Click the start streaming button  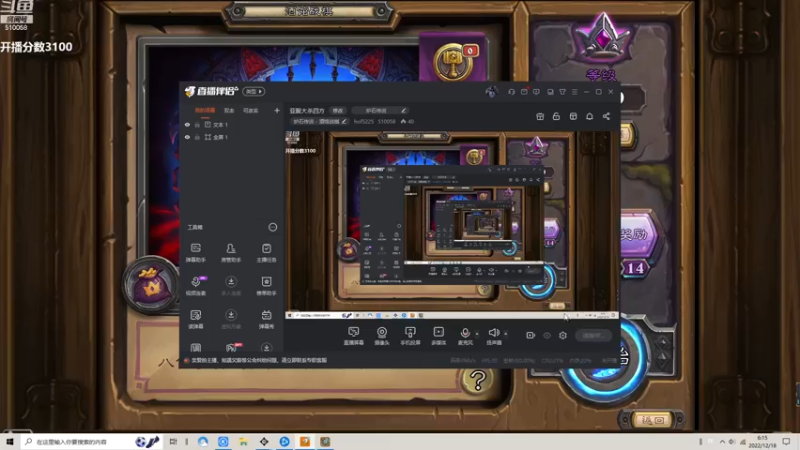point(593,335)
